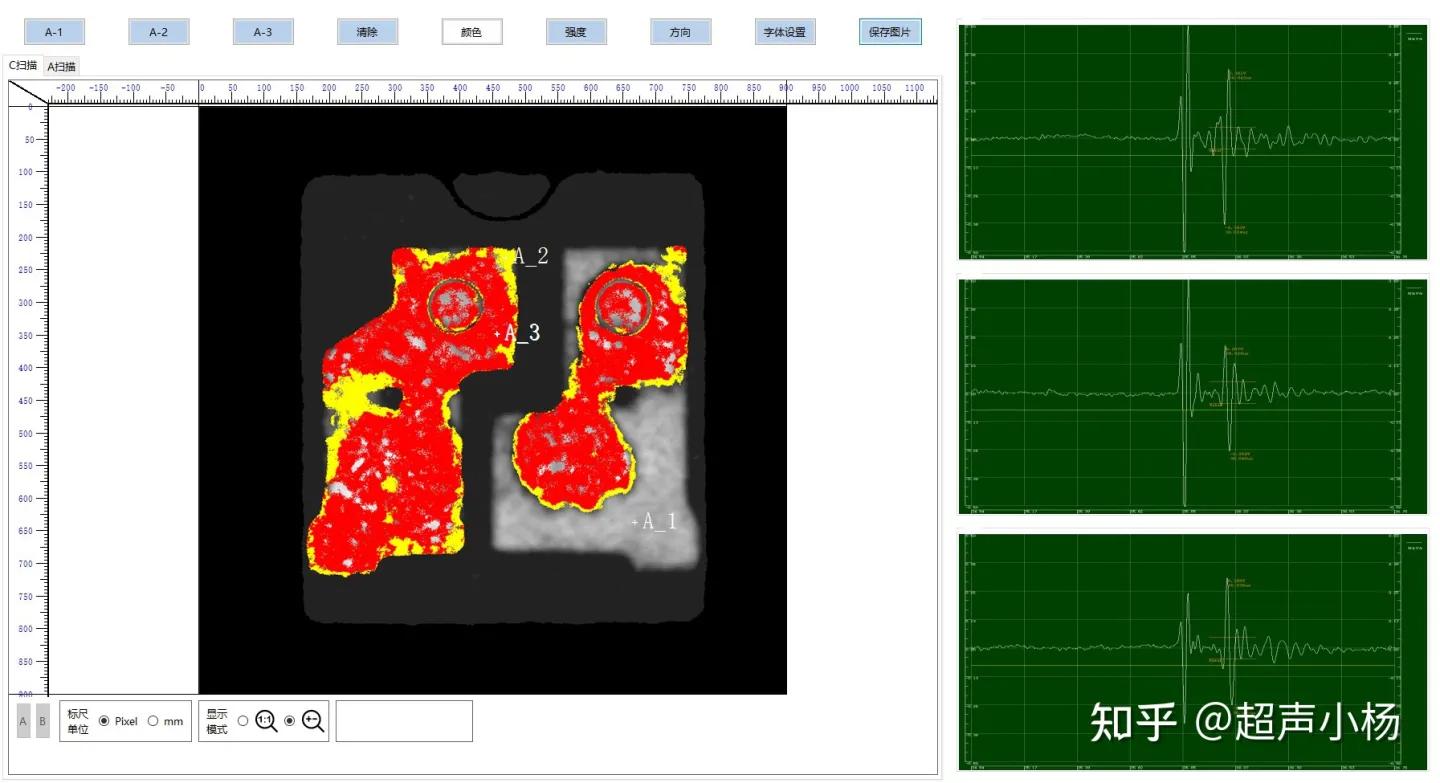Switch to the A扫描 tab
Image resolution: width=1440 pixels, height=783 pixels.
click(x=61, y=67)
